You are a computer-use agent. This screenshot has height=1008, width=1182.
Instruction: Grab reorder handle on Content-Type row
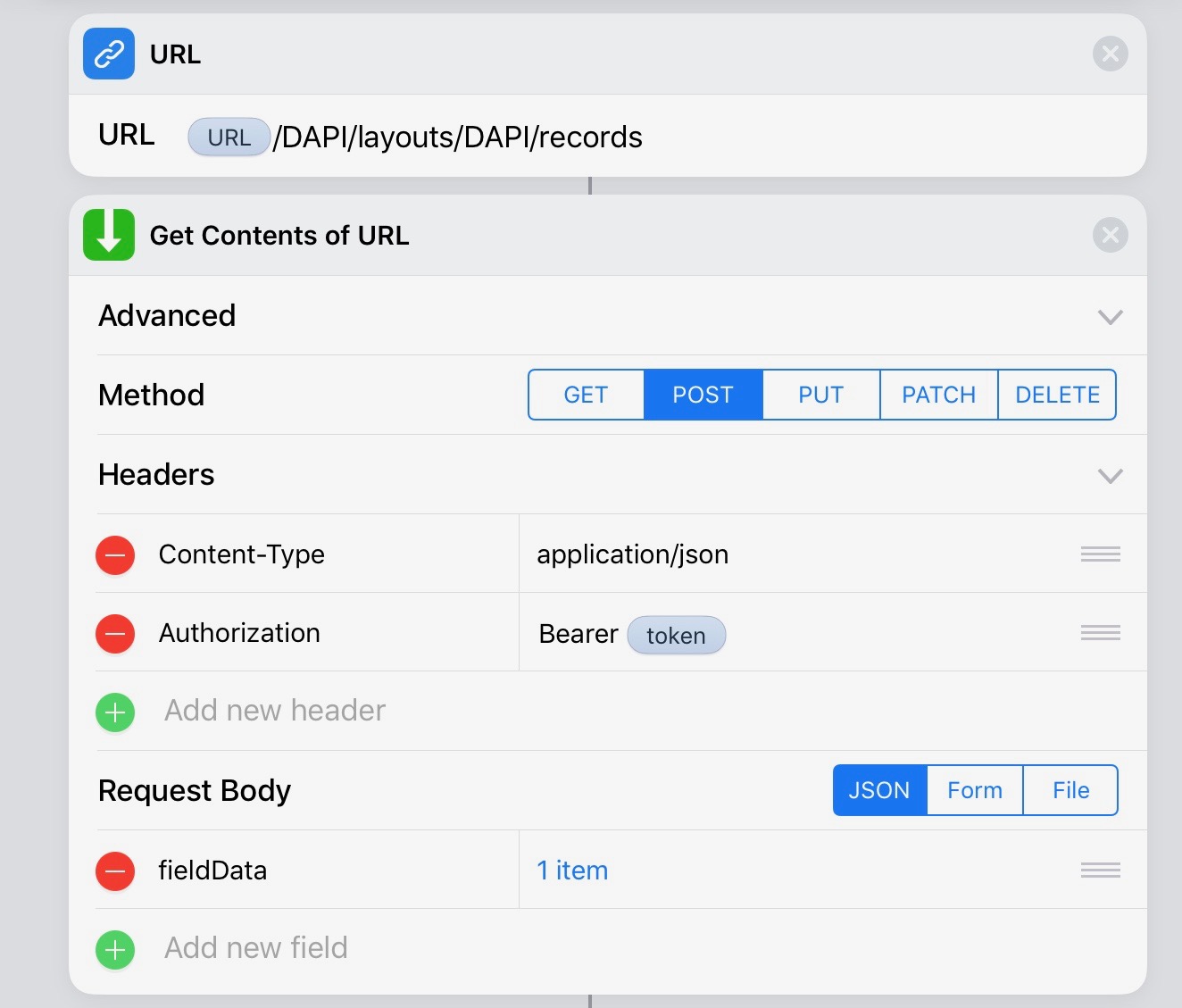(x=1100, y=554)
